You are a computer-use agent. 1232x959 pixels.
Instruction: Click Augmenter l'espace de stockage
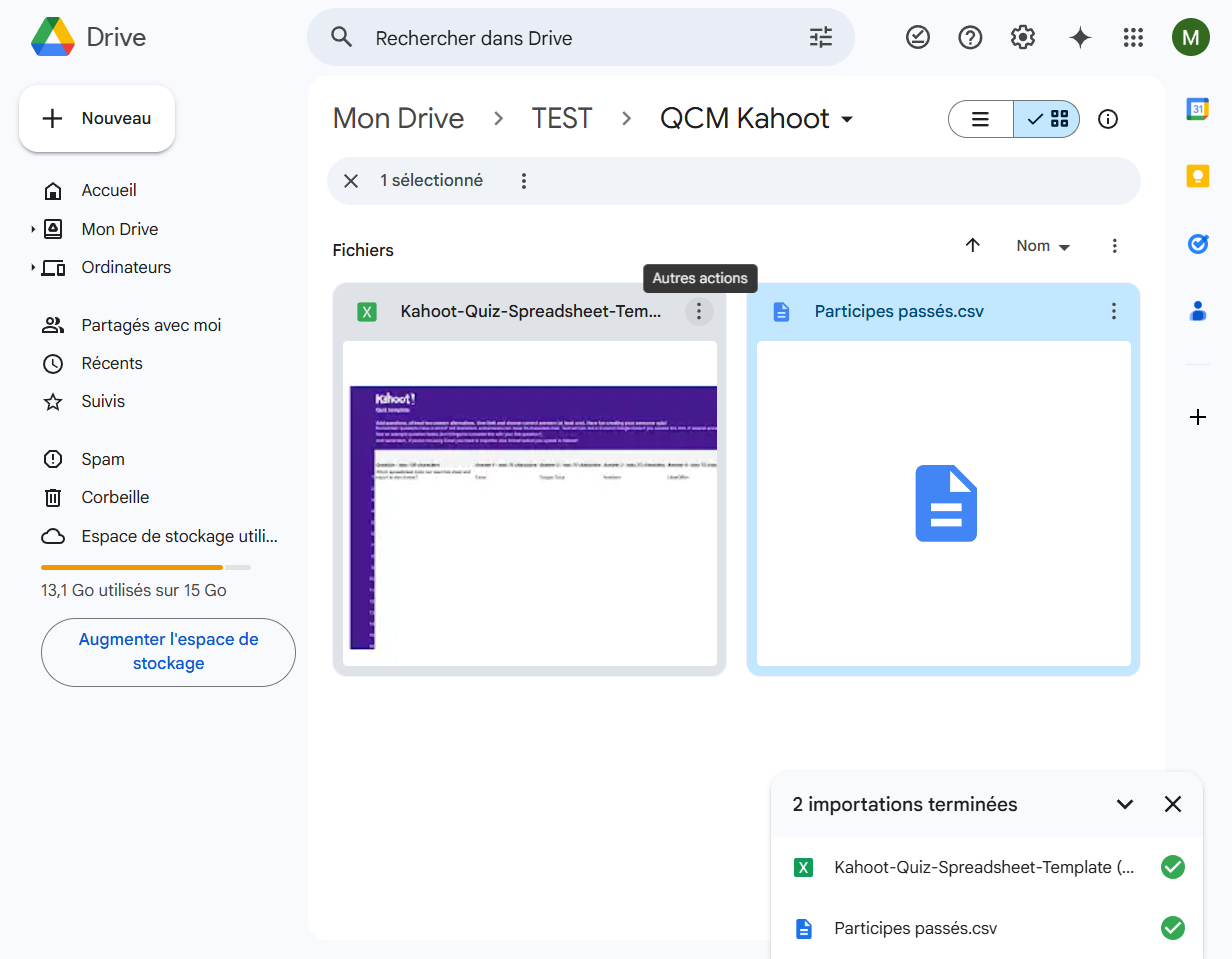coord(168,652)
